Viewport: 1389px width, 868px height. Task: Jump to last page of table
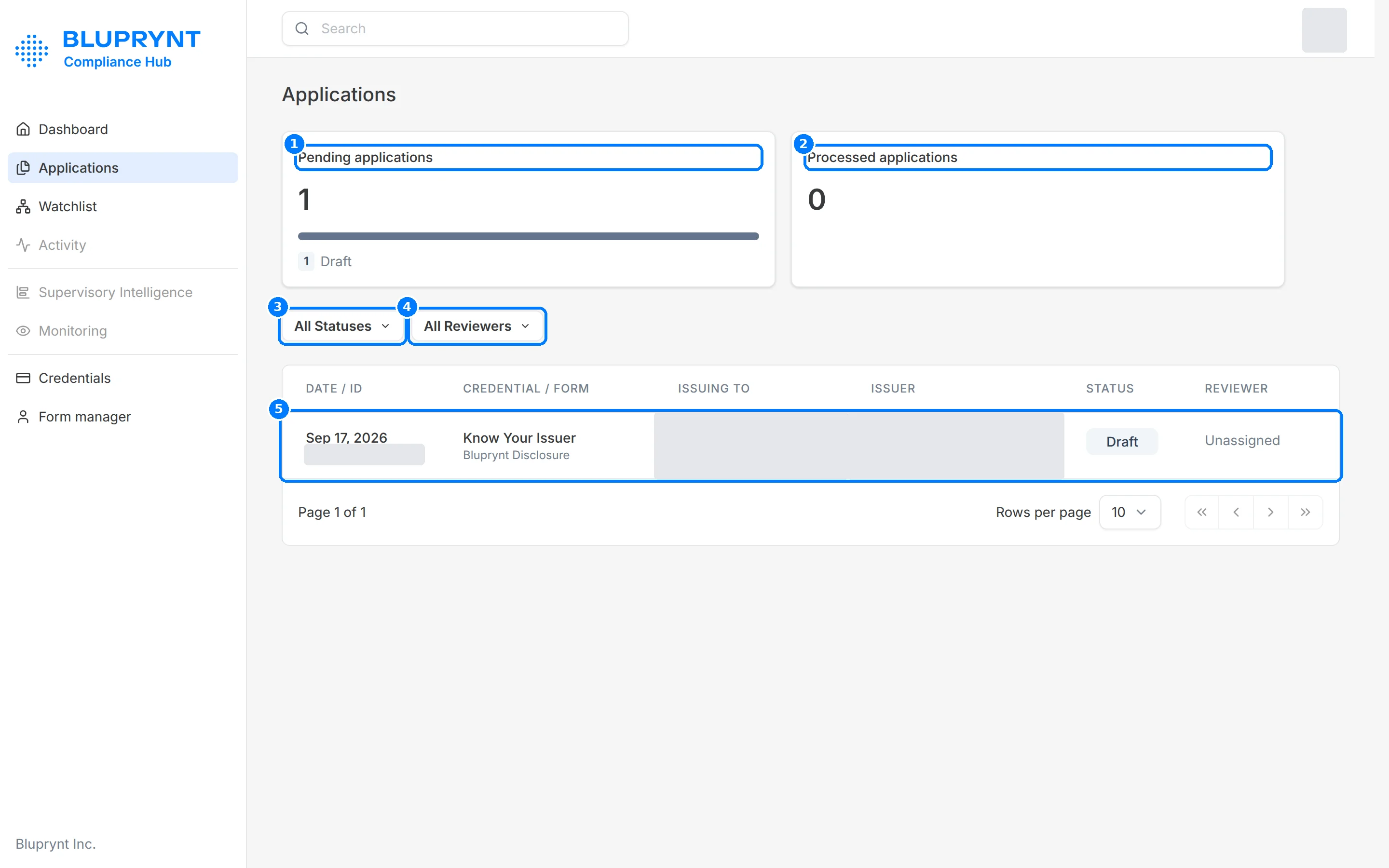click(1305, 512)
